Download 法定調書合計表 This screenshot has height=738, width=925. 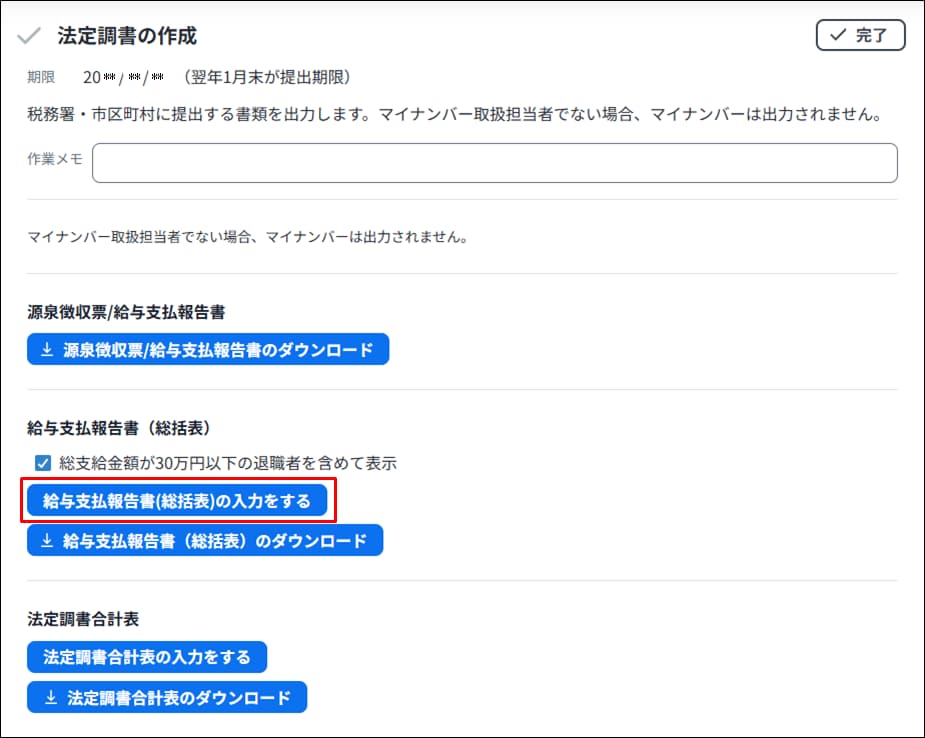tap(167, 698)
